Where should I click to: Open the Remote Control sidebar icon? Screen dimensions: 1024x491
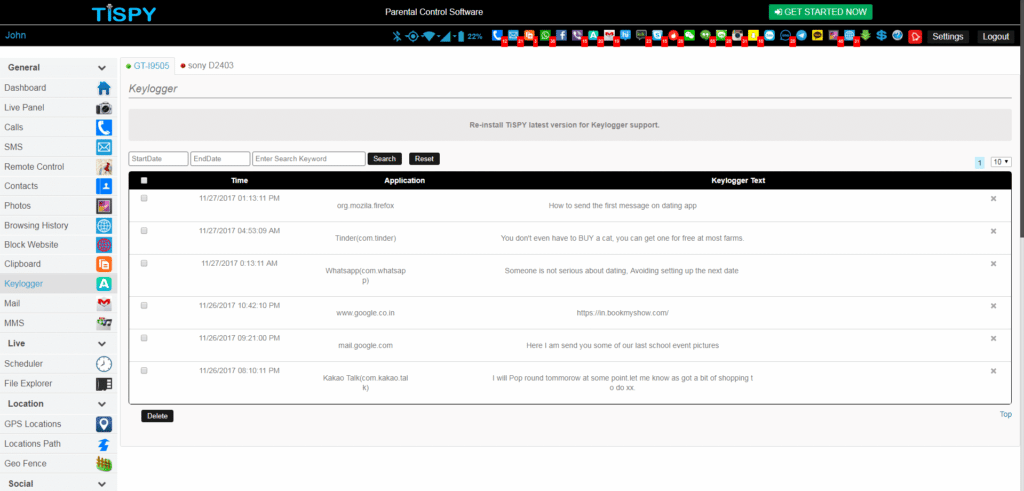[104, 166]
